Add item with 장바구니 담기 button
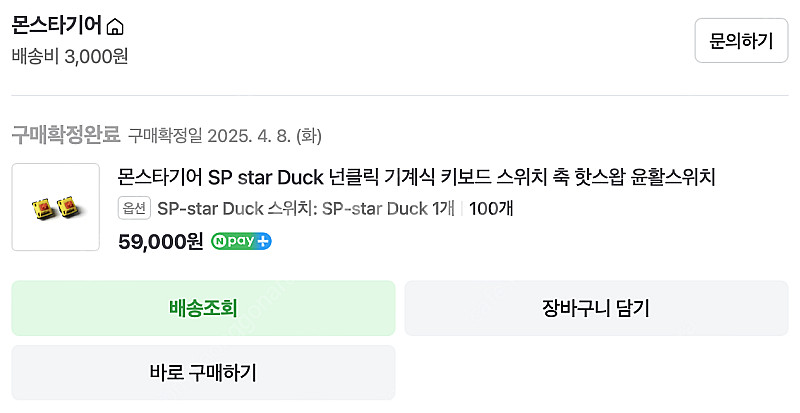The height and width of the screenshot is (413, 800). coord(595,308)
